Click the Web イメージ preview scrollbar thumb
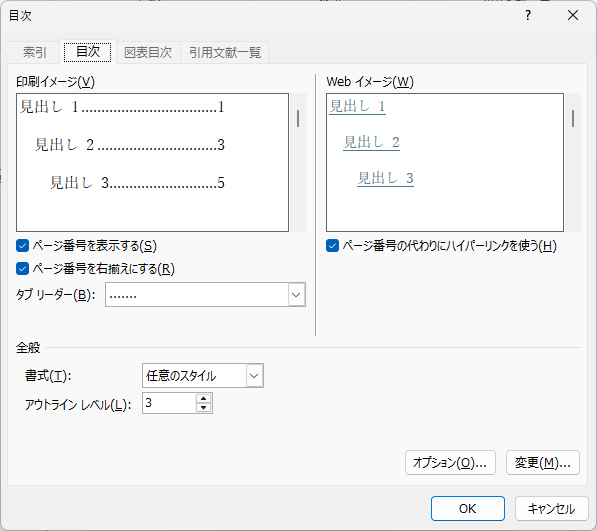This screenshot has width=597, height=531. 573,119
